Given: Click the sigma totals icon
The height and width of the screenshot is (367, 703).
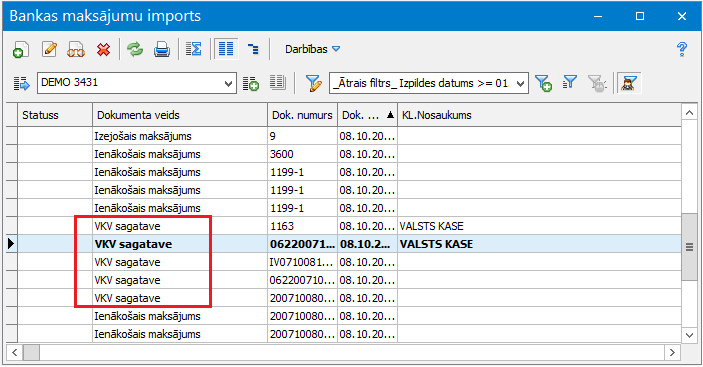Looking at the screenshot, I should coord(193,49).
